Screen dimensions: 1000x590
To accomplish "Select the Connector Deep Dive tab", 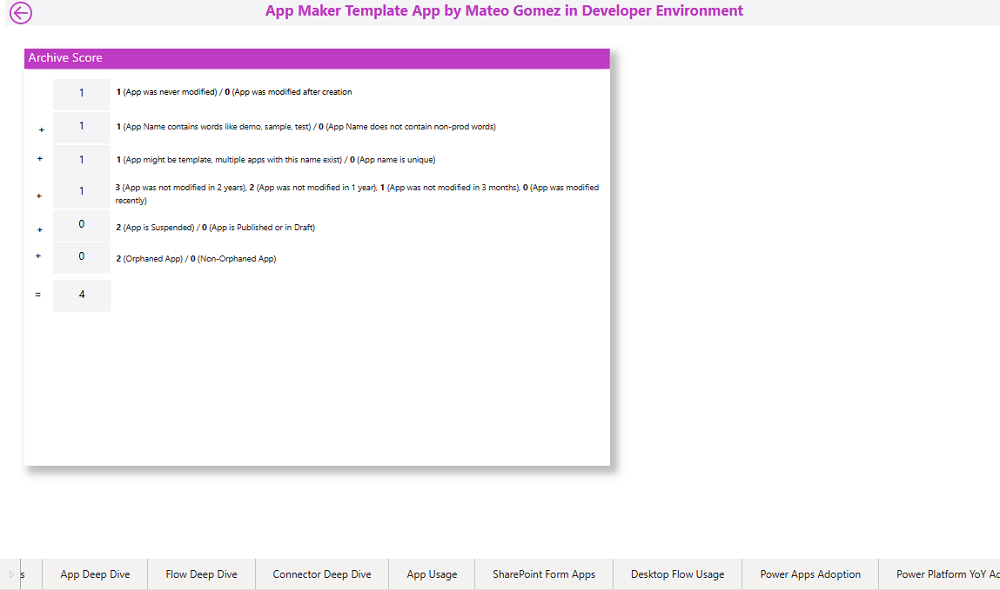I will click(x=322, y=574).
